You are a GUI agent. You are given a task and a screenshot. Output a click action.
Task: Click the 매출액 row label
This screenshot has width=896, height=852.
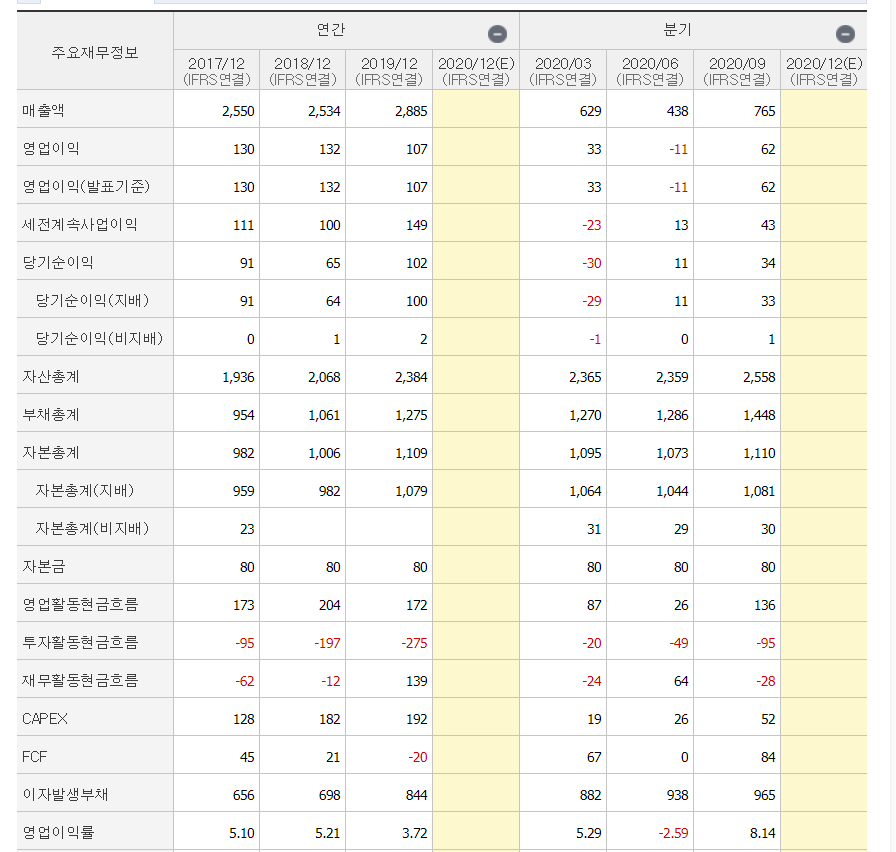[x=43, y=110]
